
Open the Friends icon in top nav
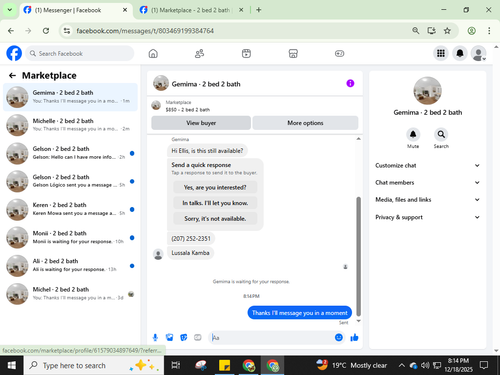(199, 53)
